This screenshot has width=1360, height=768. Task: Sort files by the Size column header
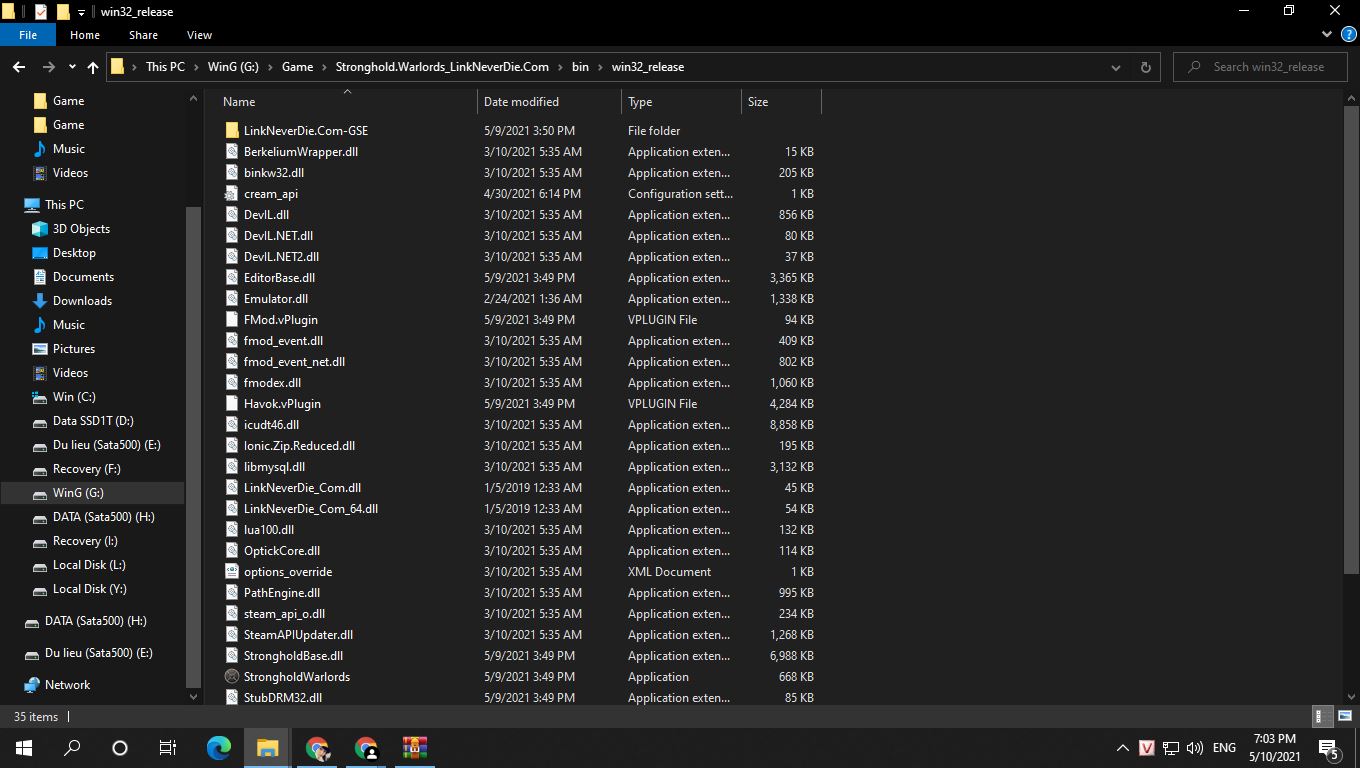(758, 101)
